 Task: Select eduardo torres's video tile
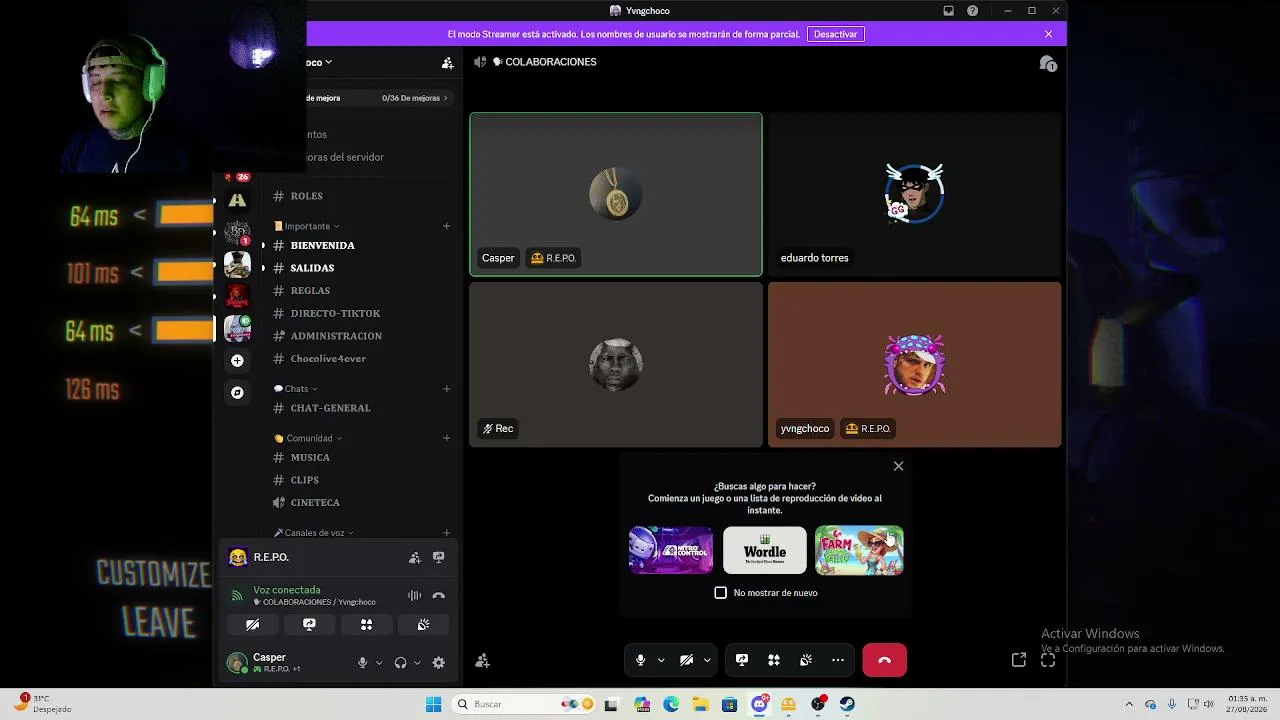click(x=914, y=194)
